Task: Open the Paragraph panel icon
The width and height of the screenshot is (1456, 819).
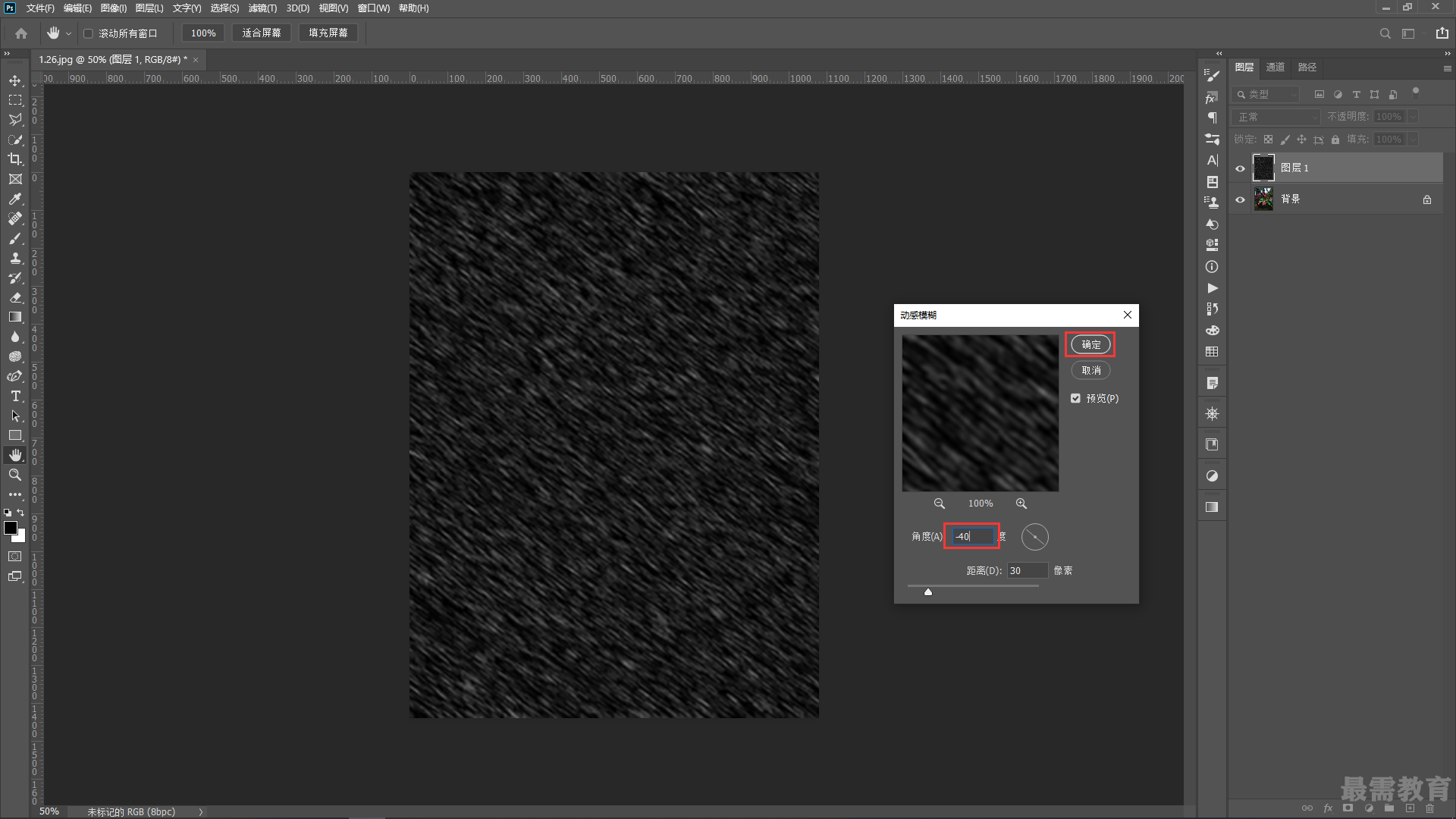Action: coord(1212,118)
